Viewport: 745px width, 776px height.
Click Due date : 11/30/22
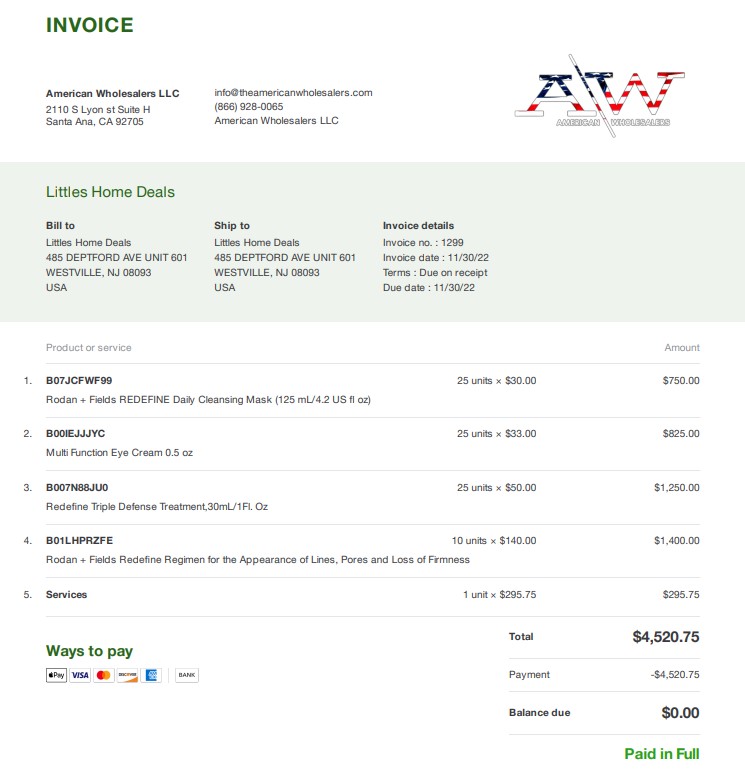429,288
